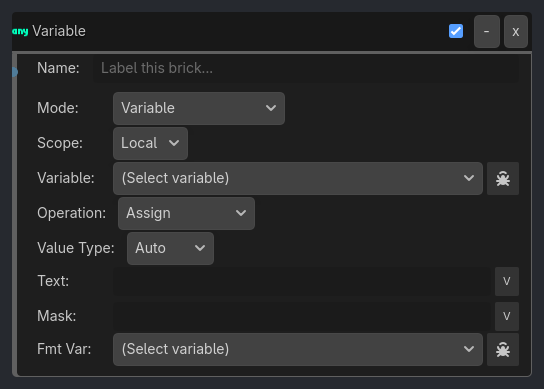Toggle the enabled checkbox in Variable header
Screen dimensions: 544x389
[456, 31]
